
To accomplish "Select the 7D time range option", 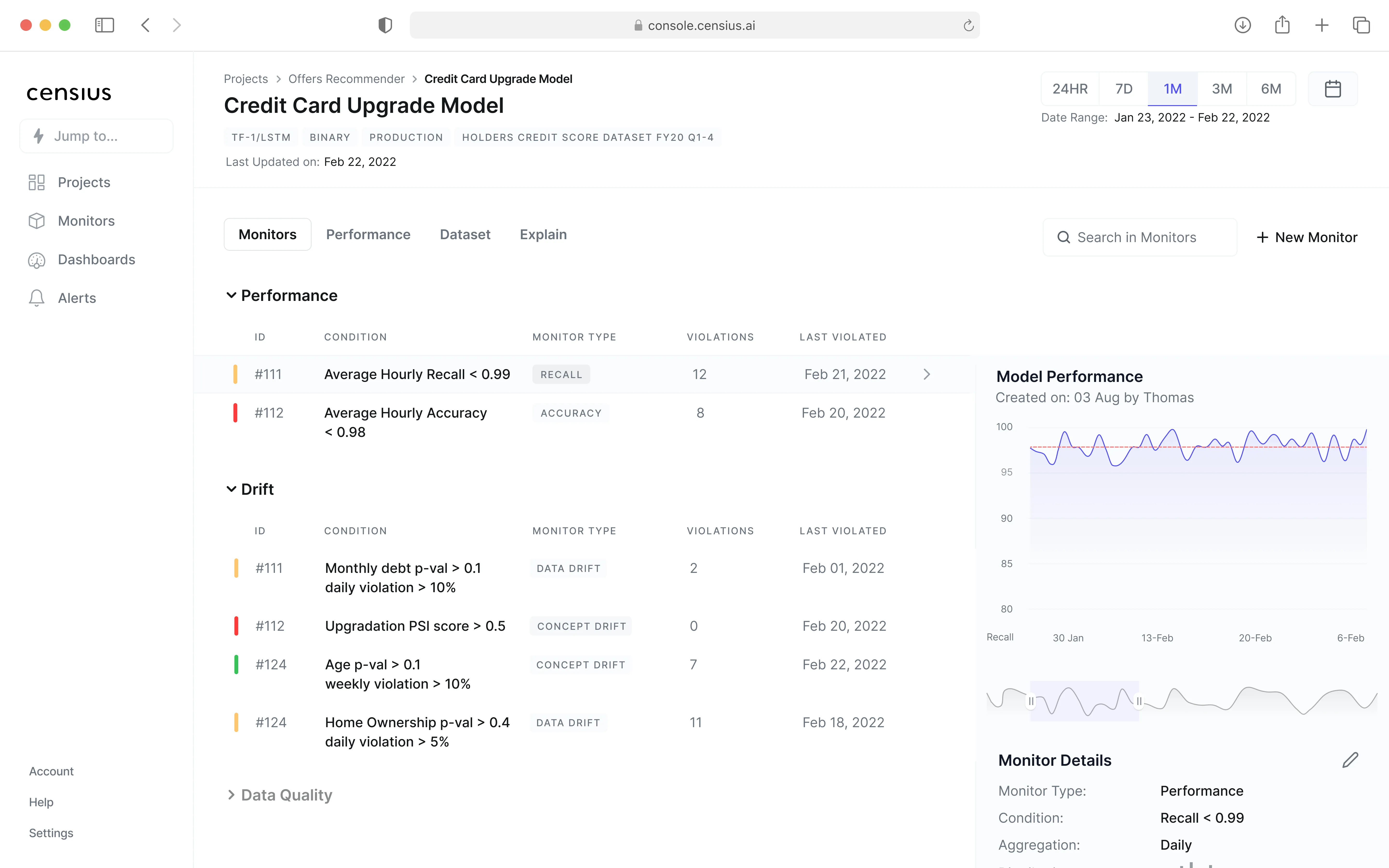I will point(1123,89).
